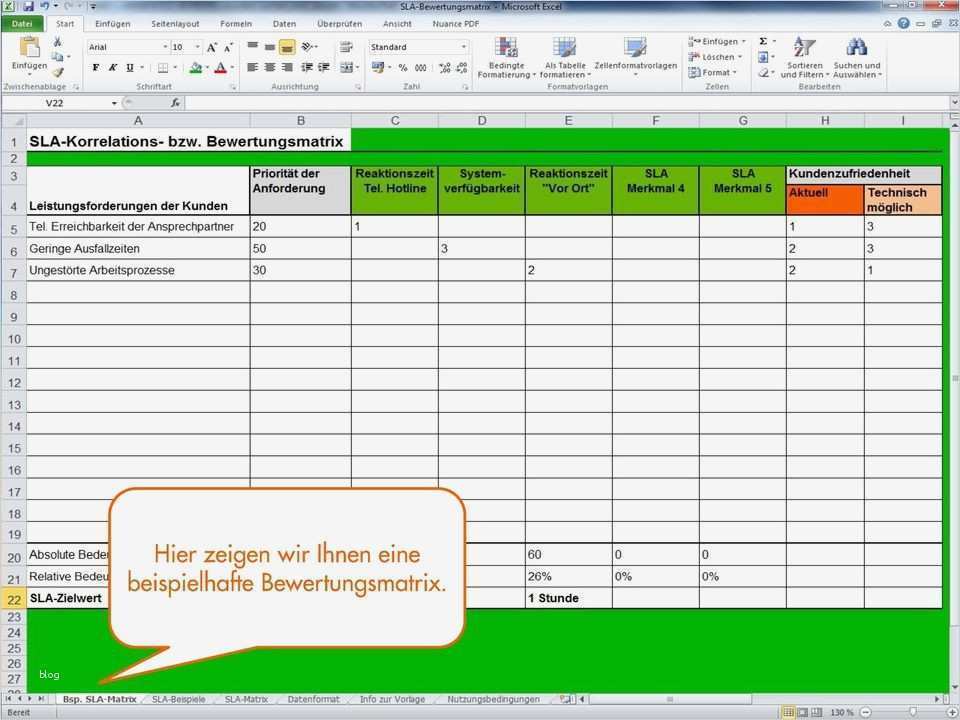Viewport: 960px width, 720px height.
Task: Toggle italic formatting (K)
Action: click(113, 67)
